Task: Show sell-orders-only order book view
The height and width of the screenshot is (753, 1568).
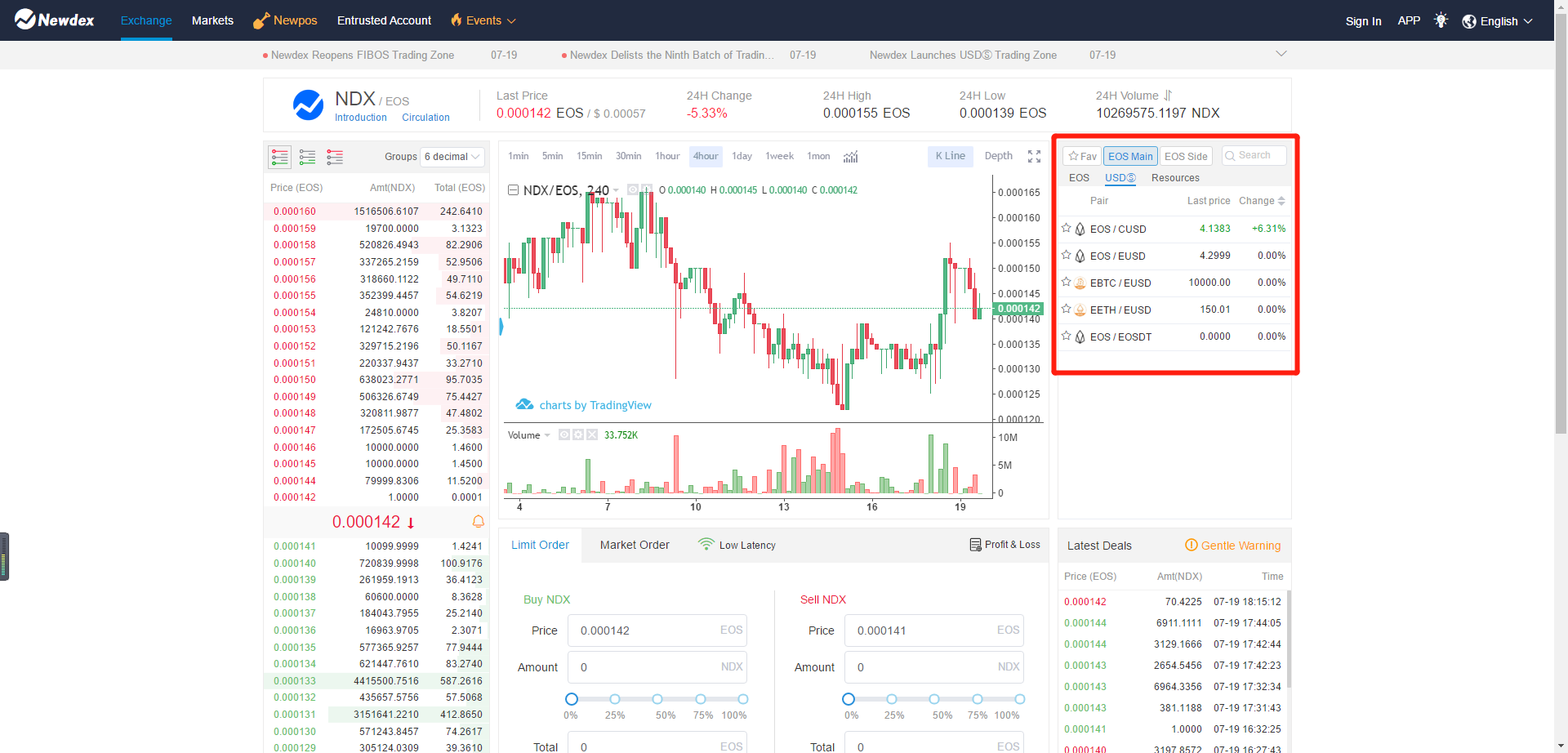Action: click(335, 157)
